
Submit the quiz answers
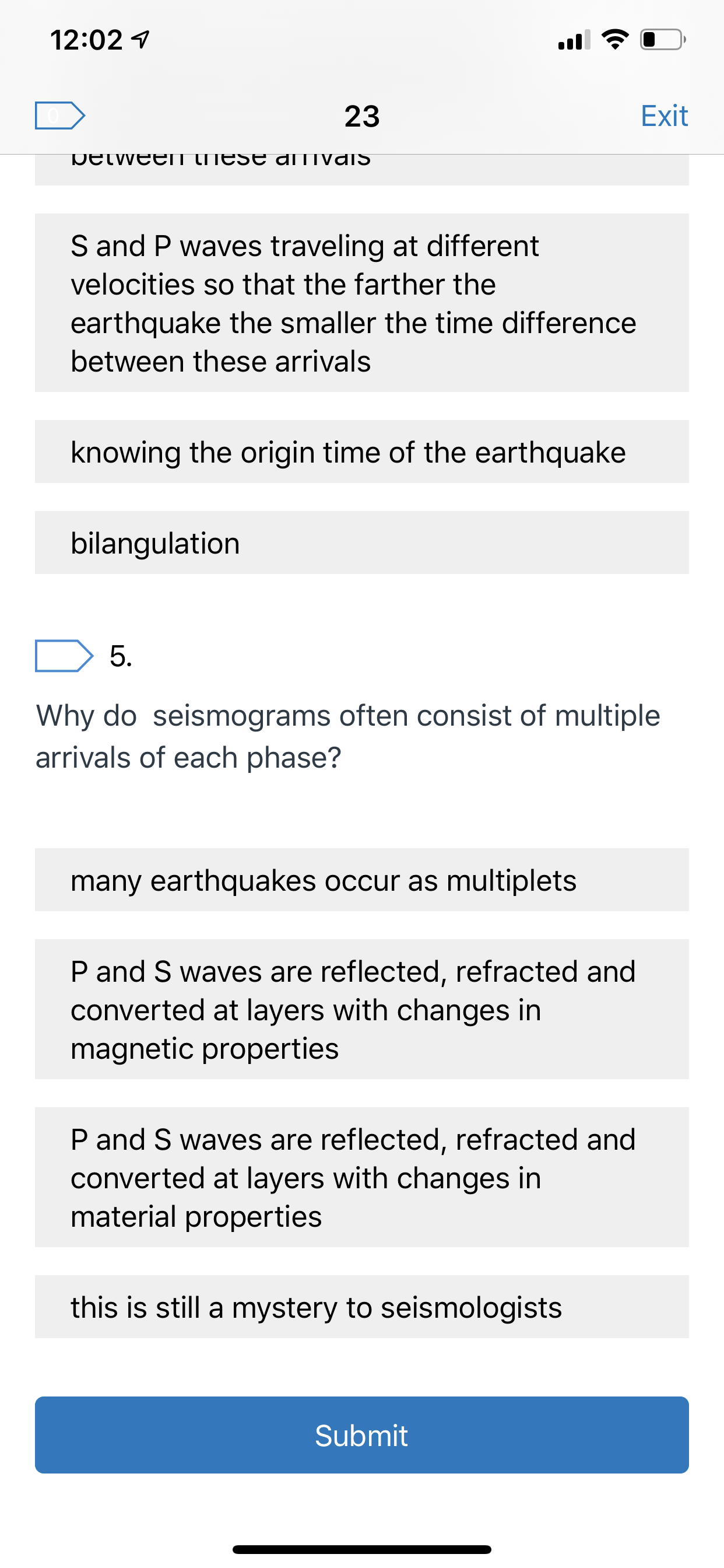362,1434
